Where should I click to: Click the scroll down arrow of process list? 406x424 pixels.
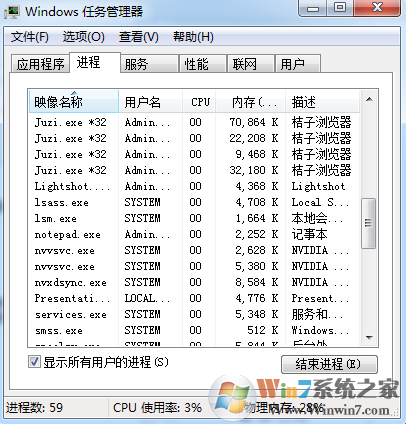click(369, 337)
